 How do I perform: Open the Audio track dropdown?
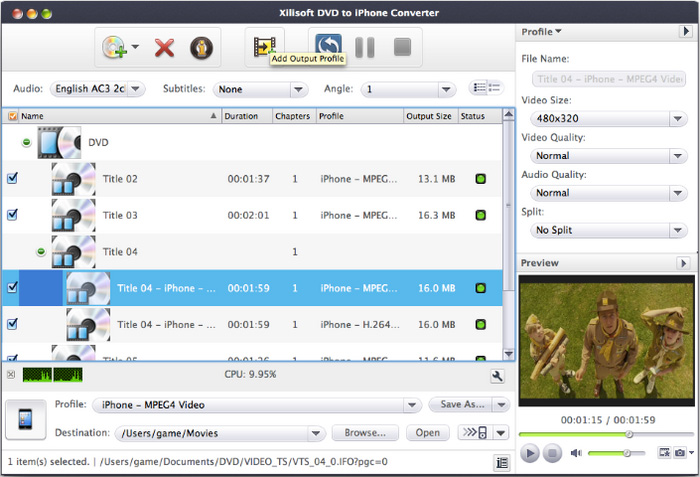coord(97,89)
